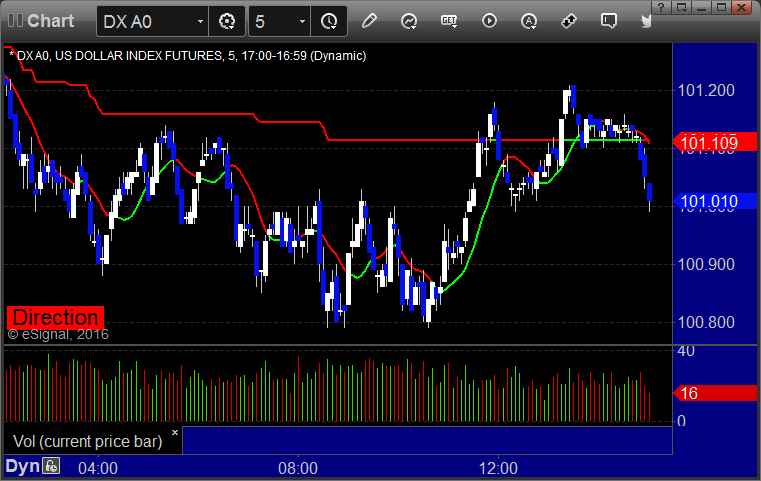Screen dimensions: 761x481
Task: Click the window link dropdown icon
Action: tap(681, 7)
